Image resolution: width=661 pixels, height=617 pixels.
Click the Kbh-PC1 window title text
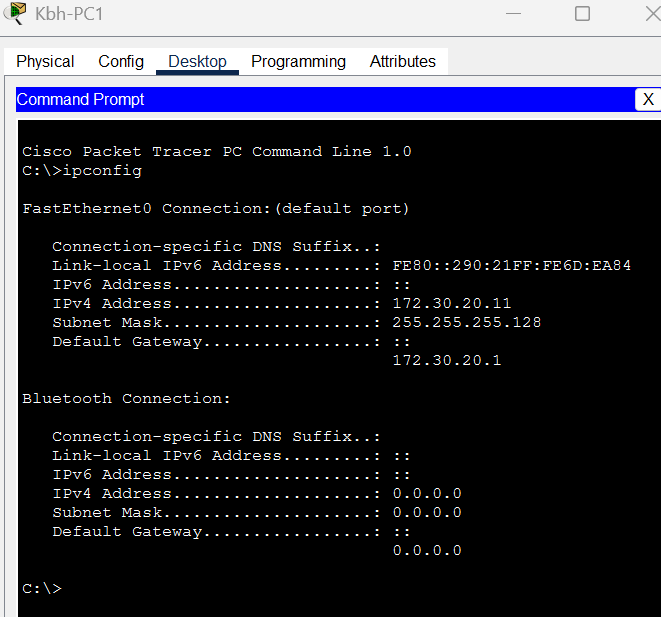(x=69, y=14)
